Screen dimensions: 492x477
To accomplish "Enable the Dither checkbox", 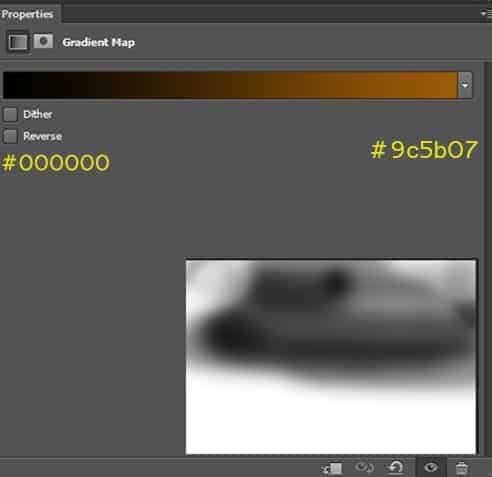I will [x=10, y=114].
